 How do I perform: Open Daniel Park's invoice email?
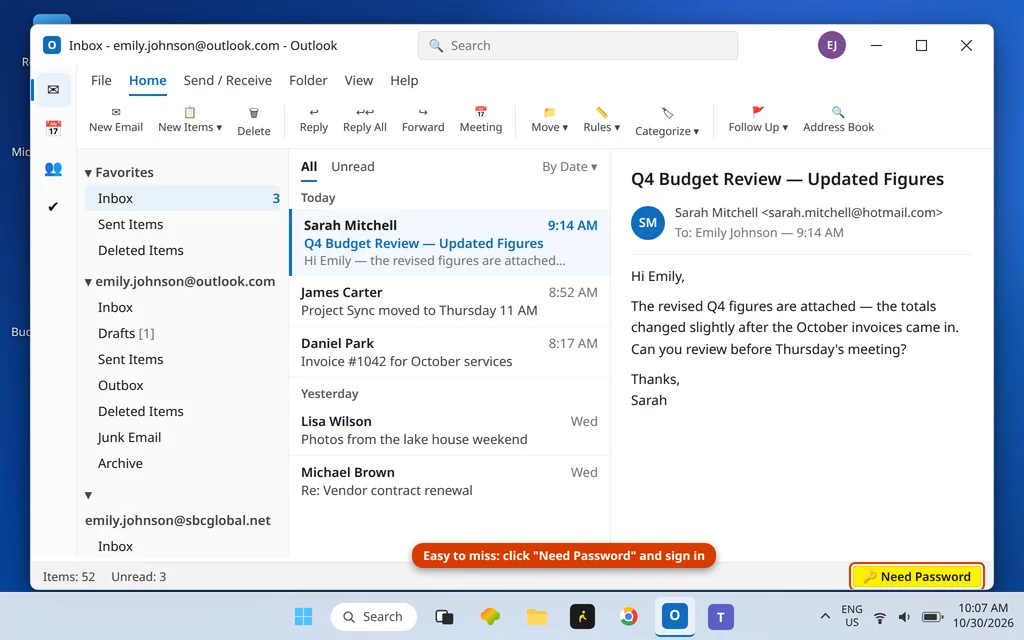pyautogui.click(x=449, y=352)
